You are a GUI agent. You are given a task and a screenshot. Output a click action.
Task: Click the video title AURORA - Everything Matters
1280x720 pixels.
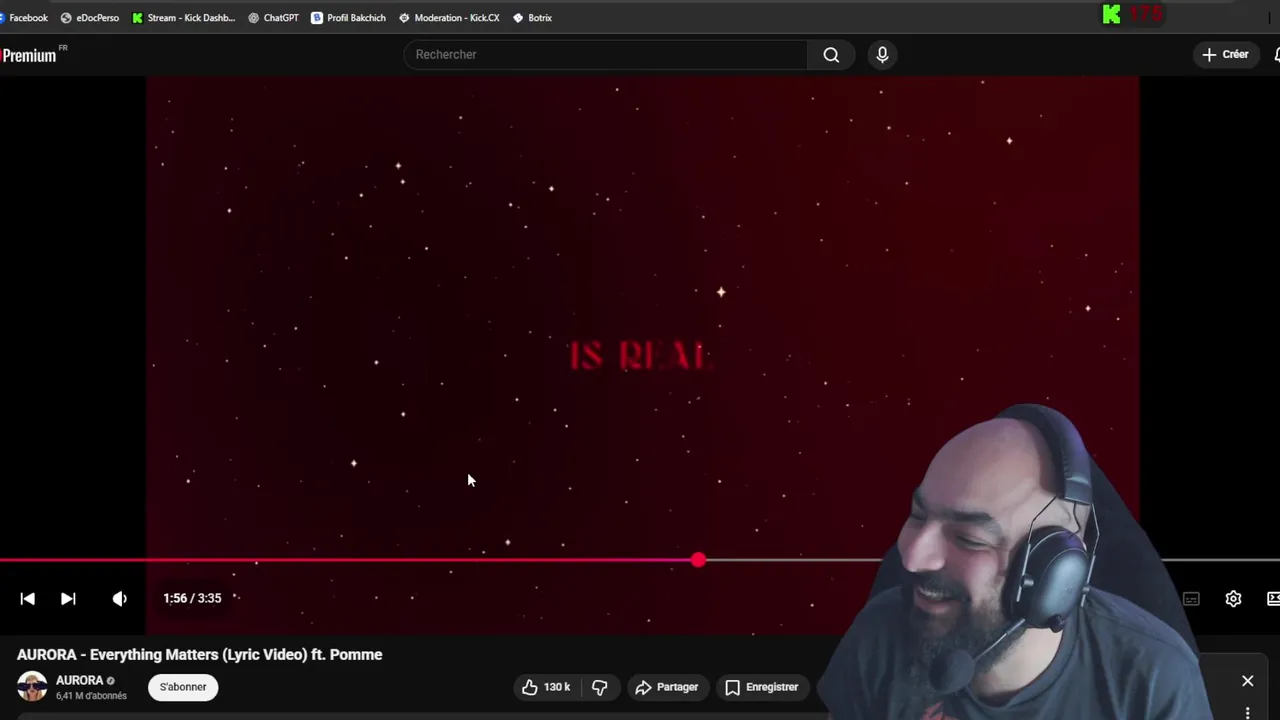pos(200,655)
